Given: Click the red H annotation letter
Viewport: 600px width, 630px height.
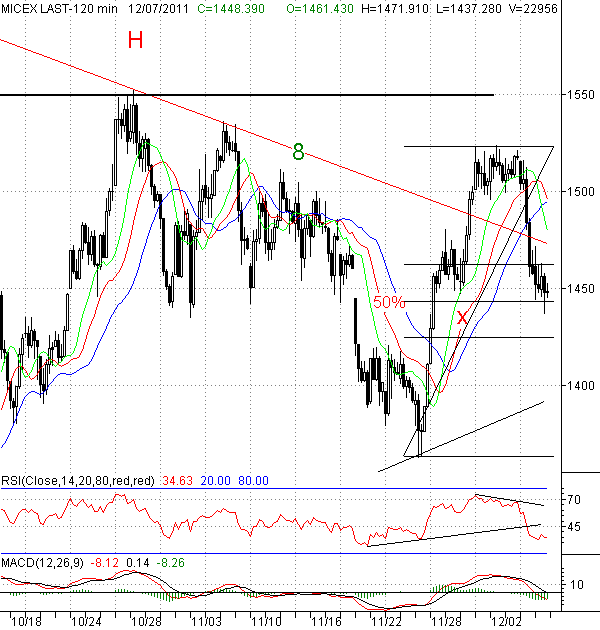Looking at the screenshot, I should 135,40.
